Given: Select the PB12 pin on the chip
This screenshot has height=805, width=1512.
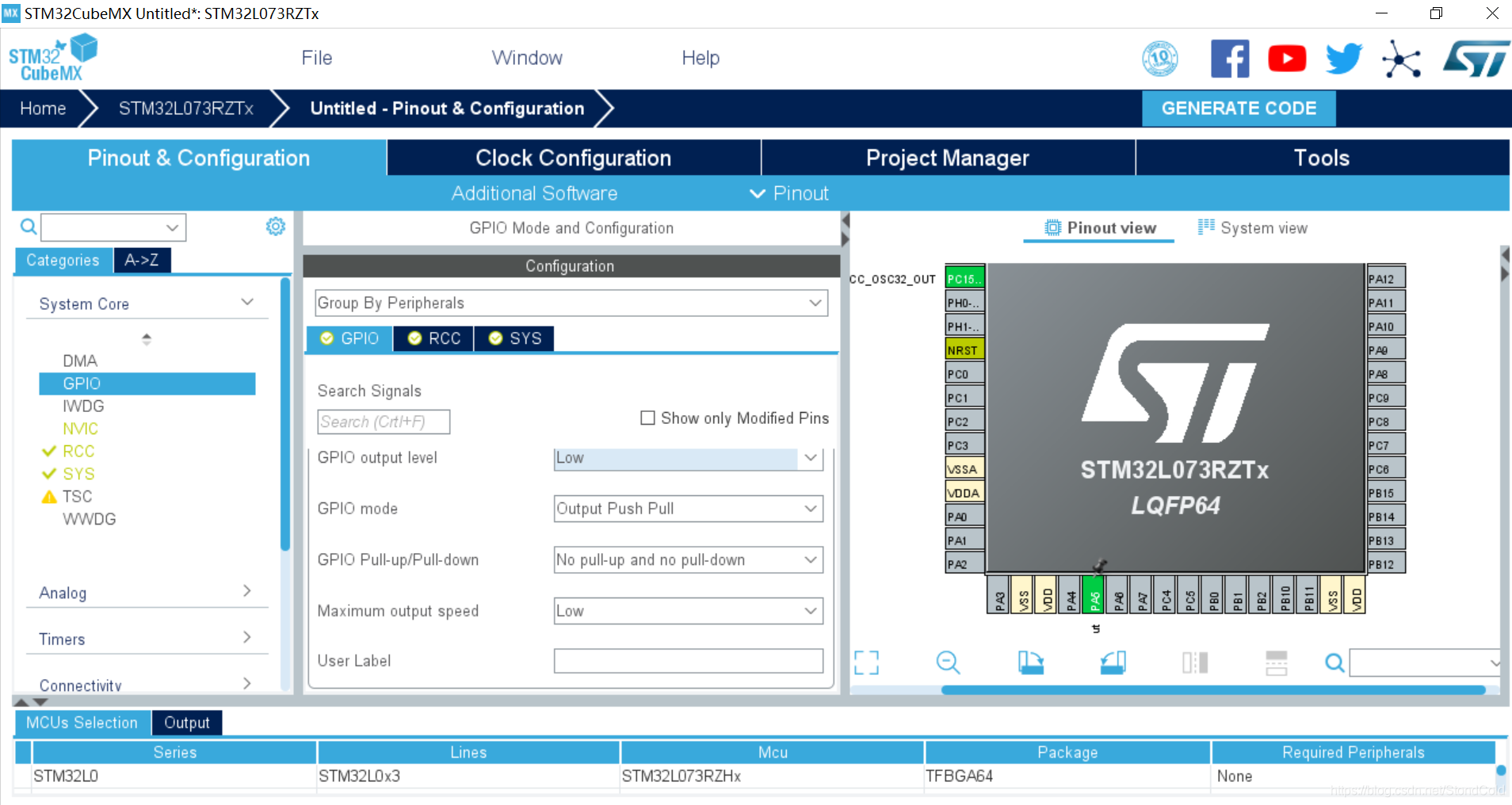Looking at the screenshot, I should click(1386, 564).
